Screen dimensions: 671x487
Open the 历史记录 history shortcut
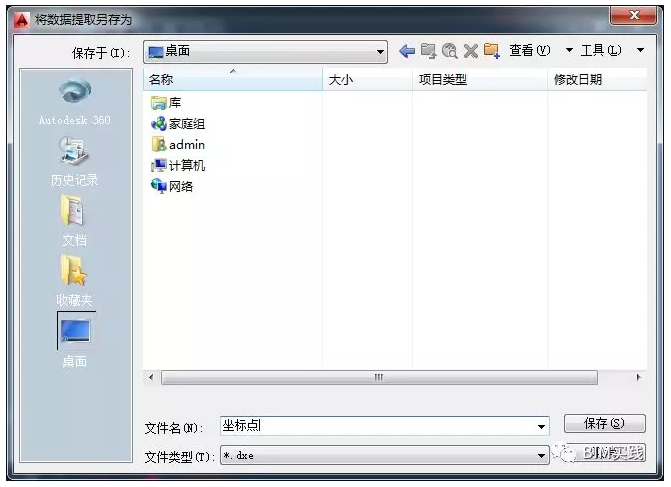tap(75, 162)
